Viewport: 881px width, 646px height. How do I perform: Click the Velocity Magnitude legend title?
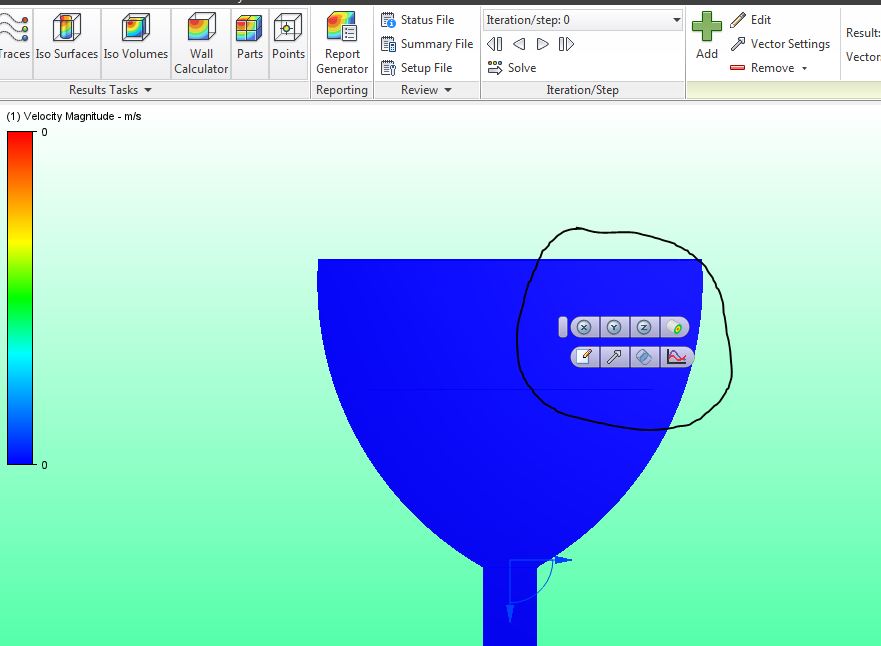click(74, 116)
